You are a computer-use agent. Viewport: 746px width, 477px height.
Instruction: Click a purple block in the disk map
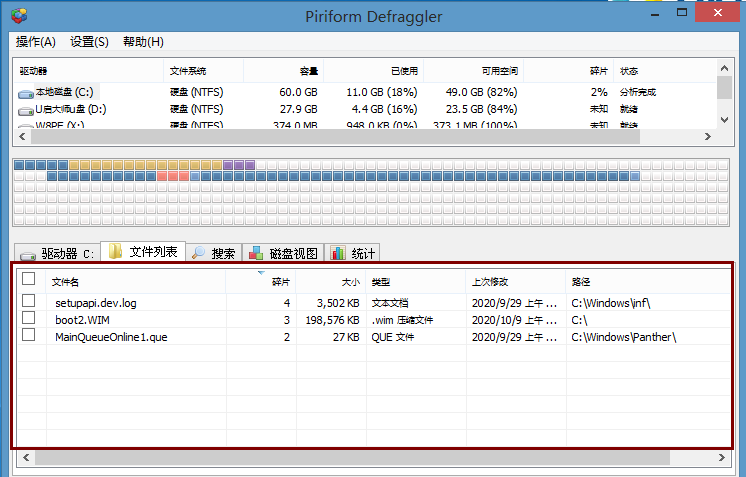point(239,165)
